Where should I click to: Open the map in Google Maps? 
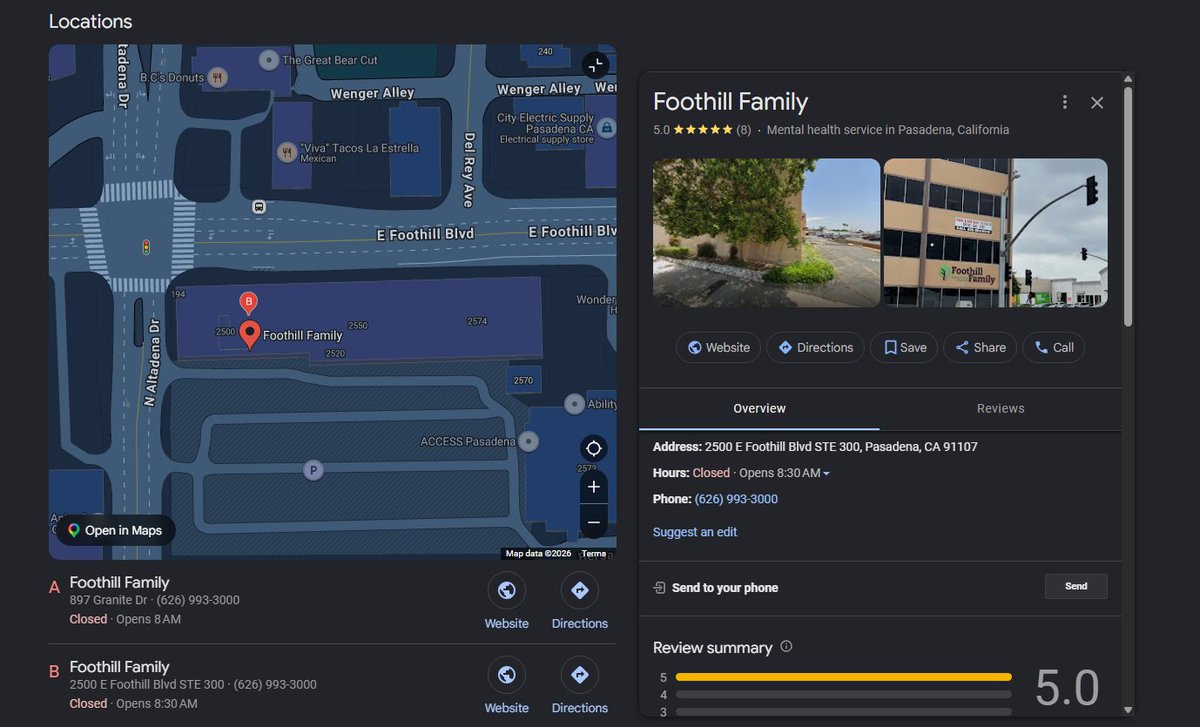116,530
